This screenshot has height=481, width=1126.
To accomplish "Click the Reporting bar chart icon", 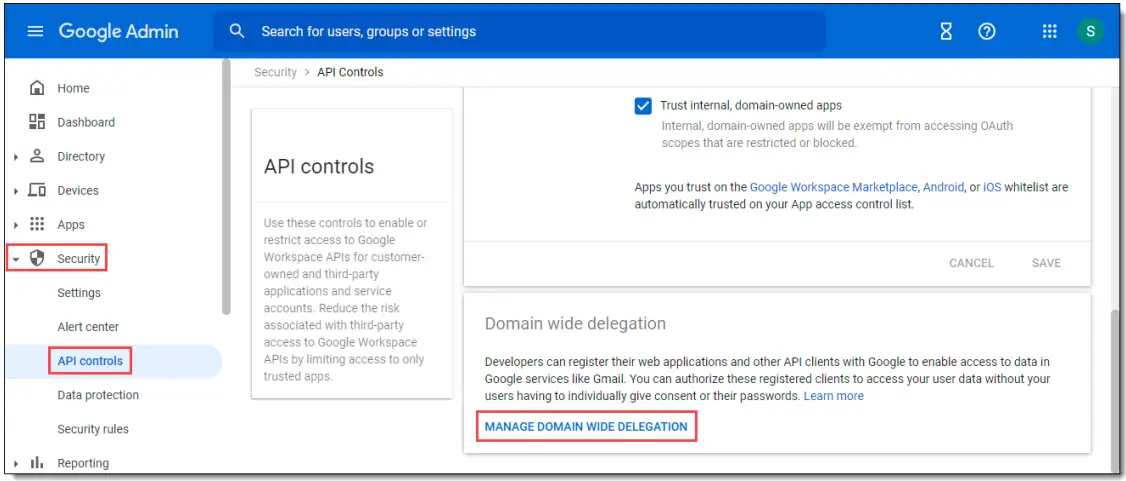I will (x=37, y=463).
